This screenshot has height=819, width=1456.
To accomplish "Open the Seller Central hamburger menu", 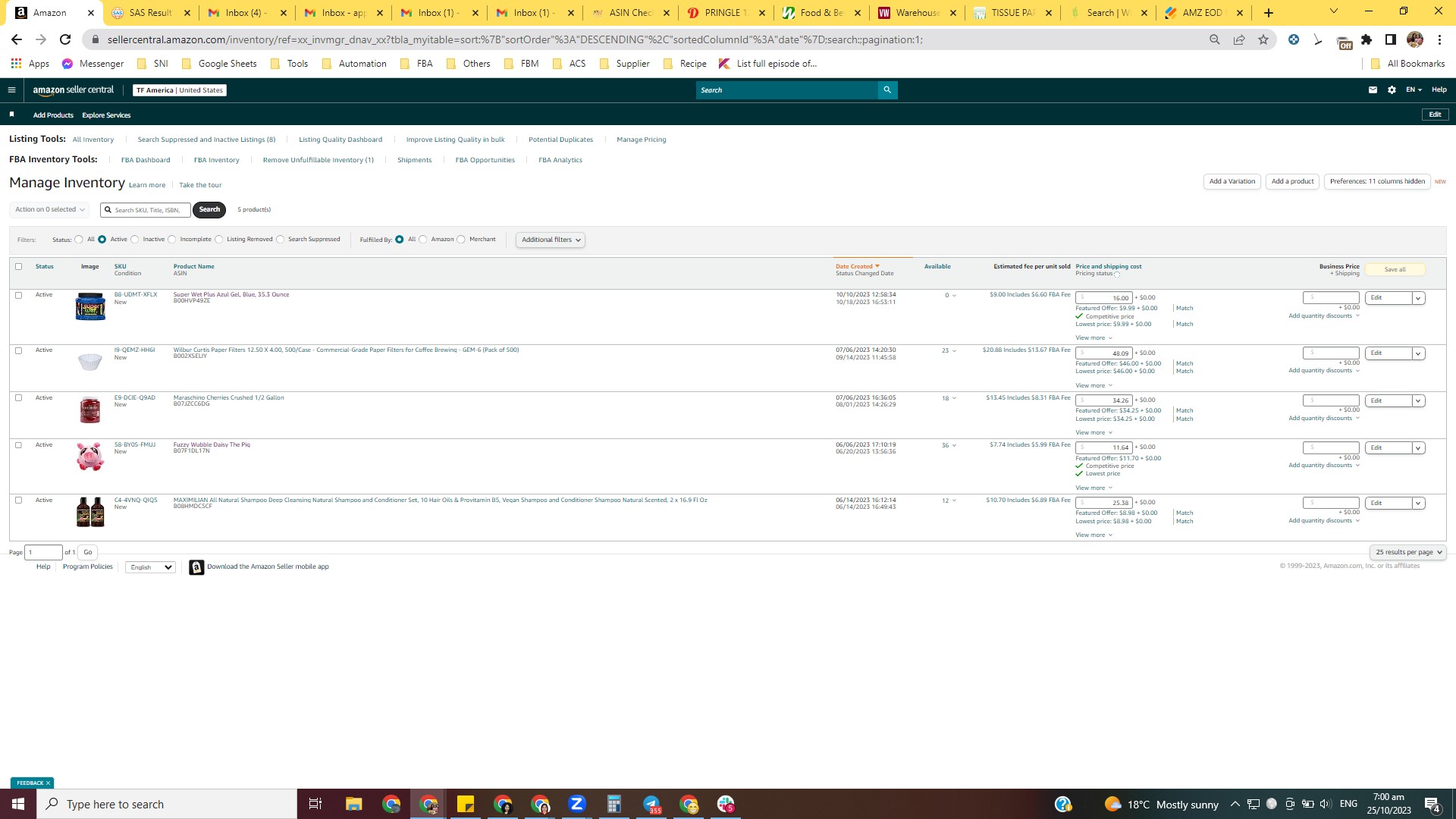I will point(11,89).
